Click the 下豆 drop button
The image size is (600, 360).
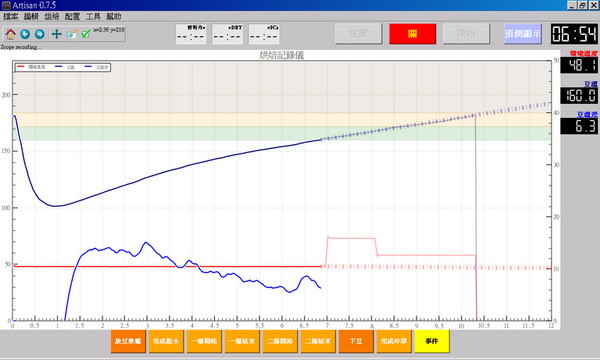(355, 341)
